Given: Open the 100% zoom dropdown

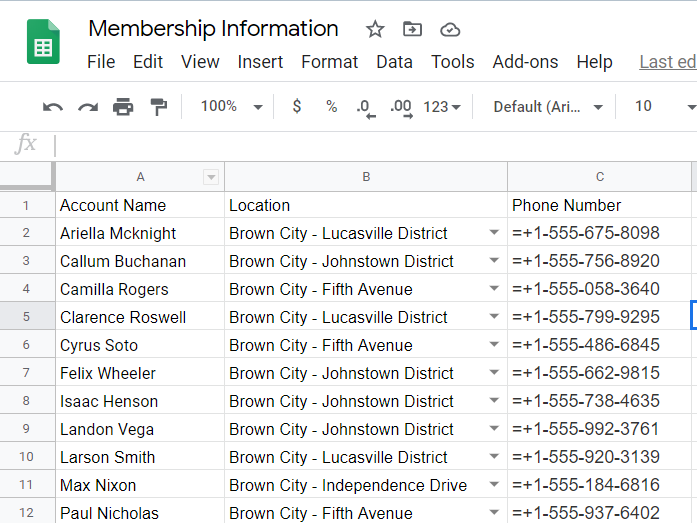Looking at the screenshot, I should coord(231,107).
